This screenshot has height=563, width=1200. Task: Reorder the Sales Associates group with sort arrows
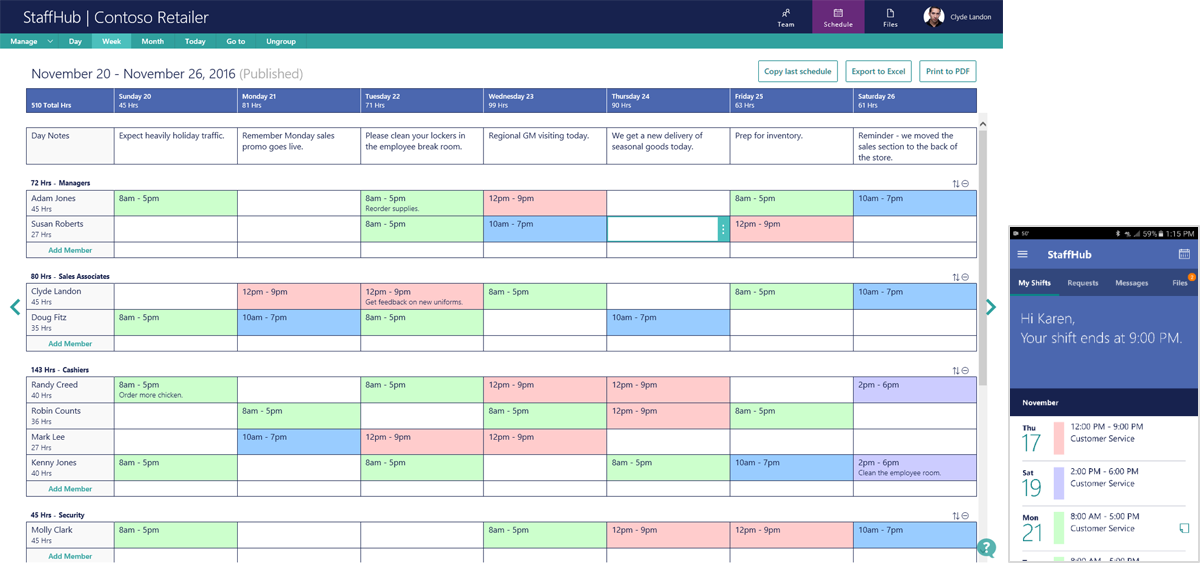tap(956, 277)
